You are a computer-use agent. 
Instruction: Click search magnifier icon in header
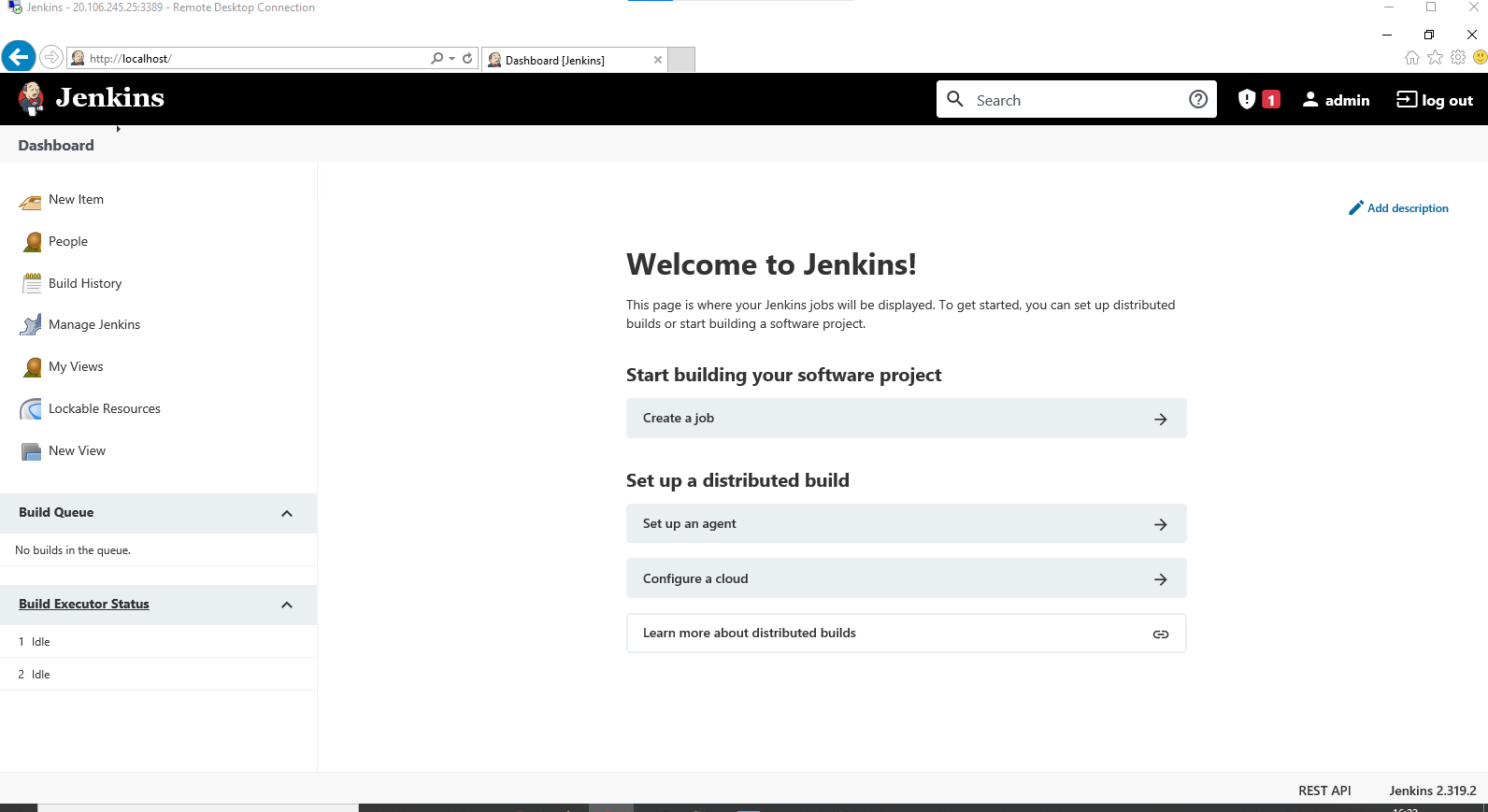pyautogui.click(x=955, y=99)
